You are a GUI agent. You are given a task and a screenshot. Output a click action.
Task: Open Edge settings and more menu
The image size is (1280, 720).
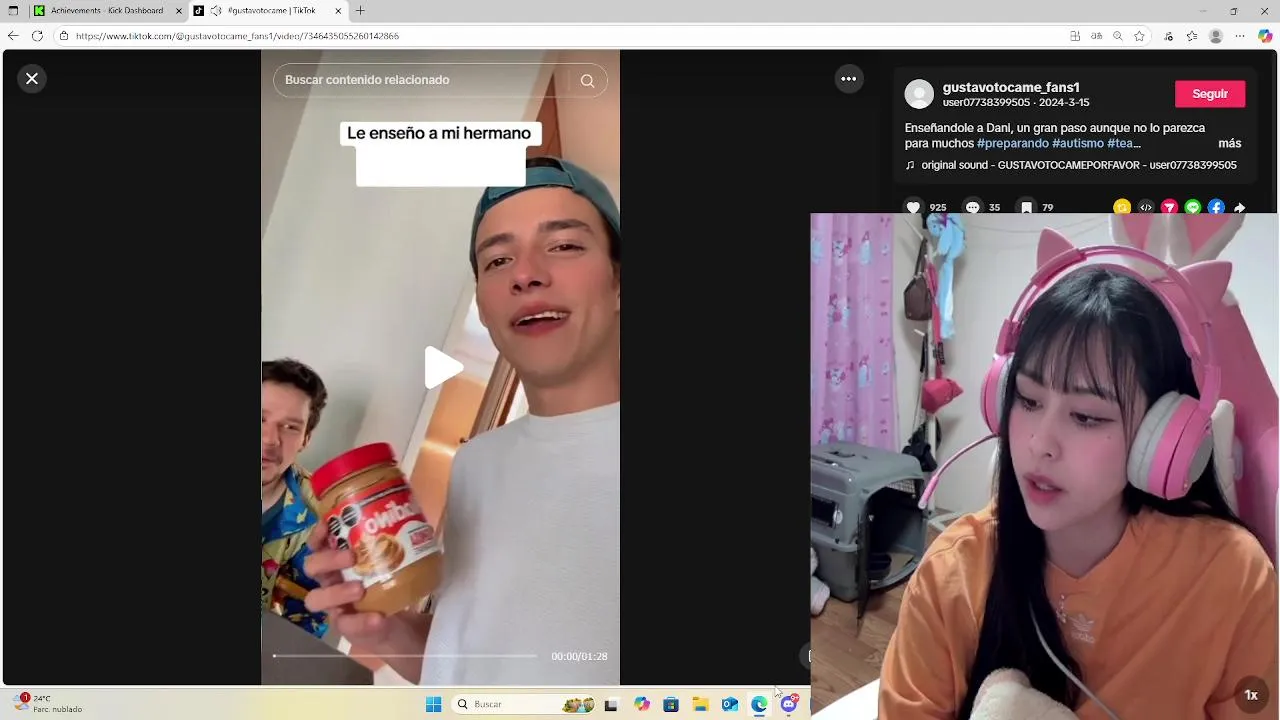click(x=1241, y=36)
